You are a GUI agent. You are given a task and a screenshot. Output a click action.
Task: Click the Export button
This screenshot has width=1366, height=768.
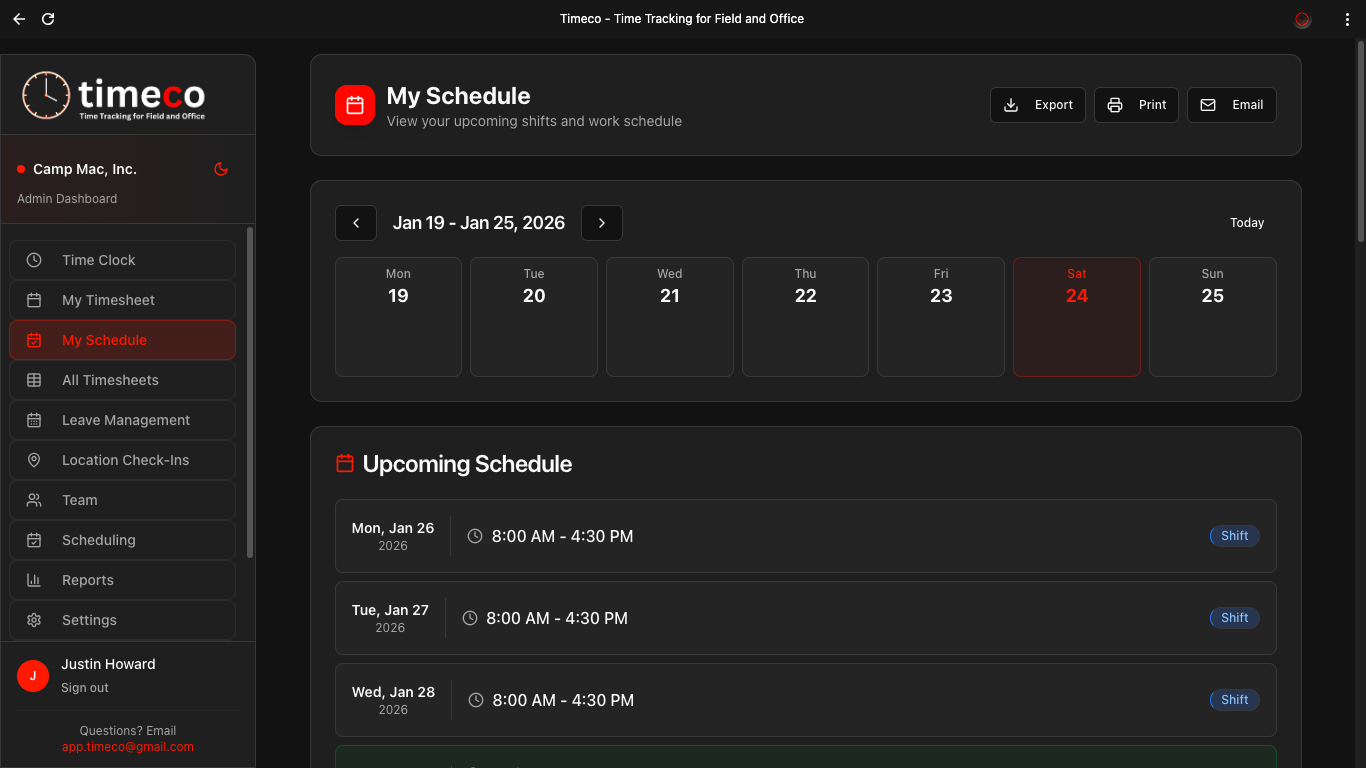click(1037, 104)
